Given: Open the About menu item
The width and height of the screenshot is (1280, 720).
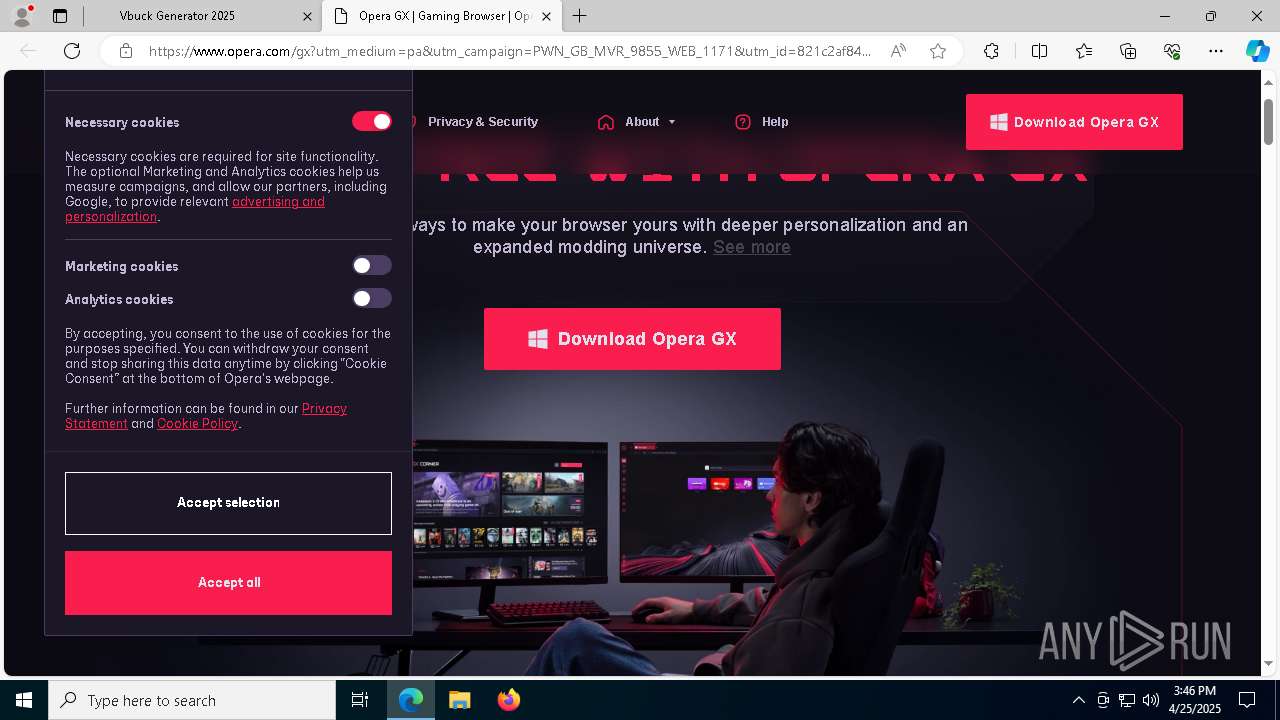Looking at the screenshot, I should [x=642, y=122].
